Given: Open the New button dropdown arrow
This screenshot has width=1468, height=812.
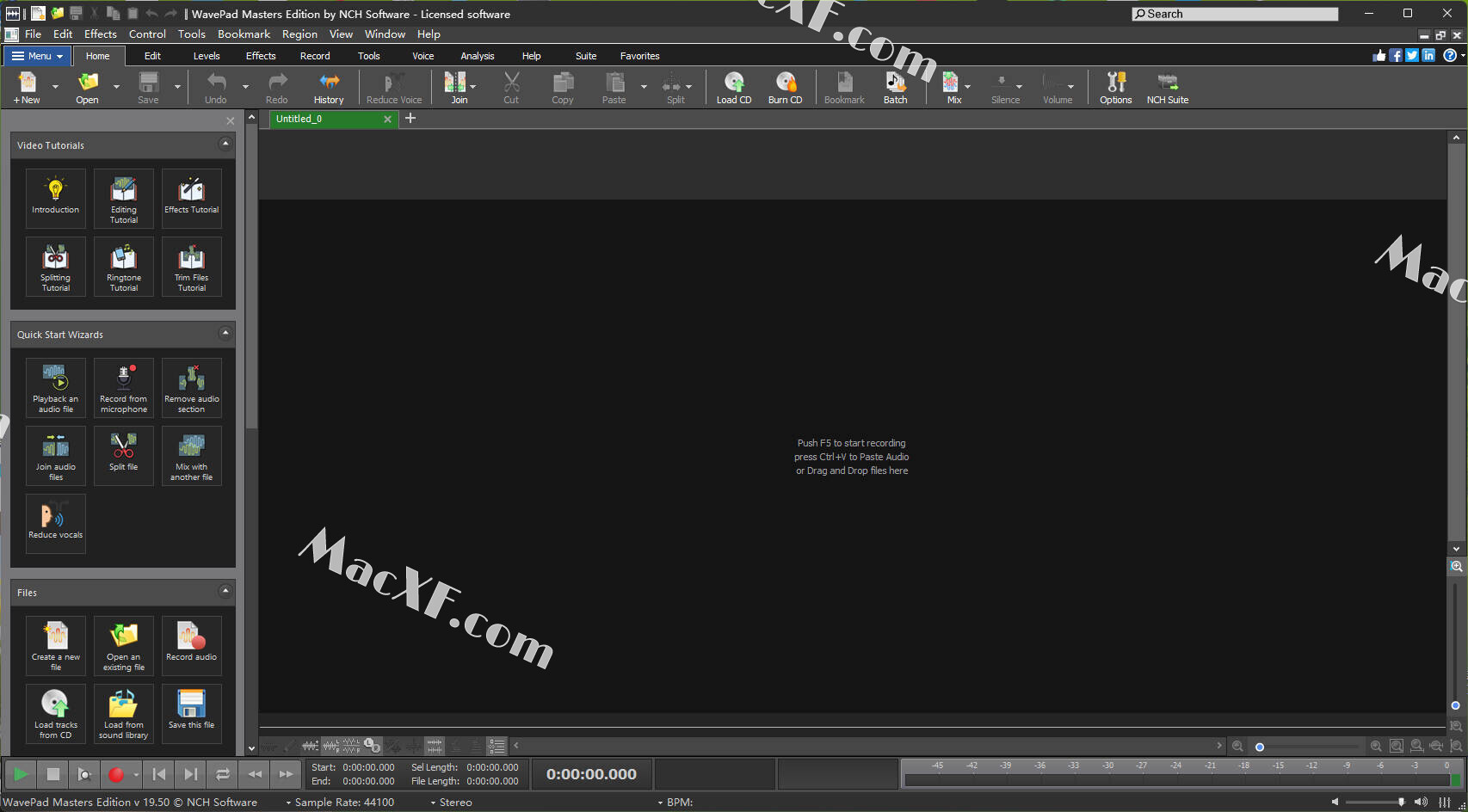Looking at the screenshot, I should coord(55,87).
